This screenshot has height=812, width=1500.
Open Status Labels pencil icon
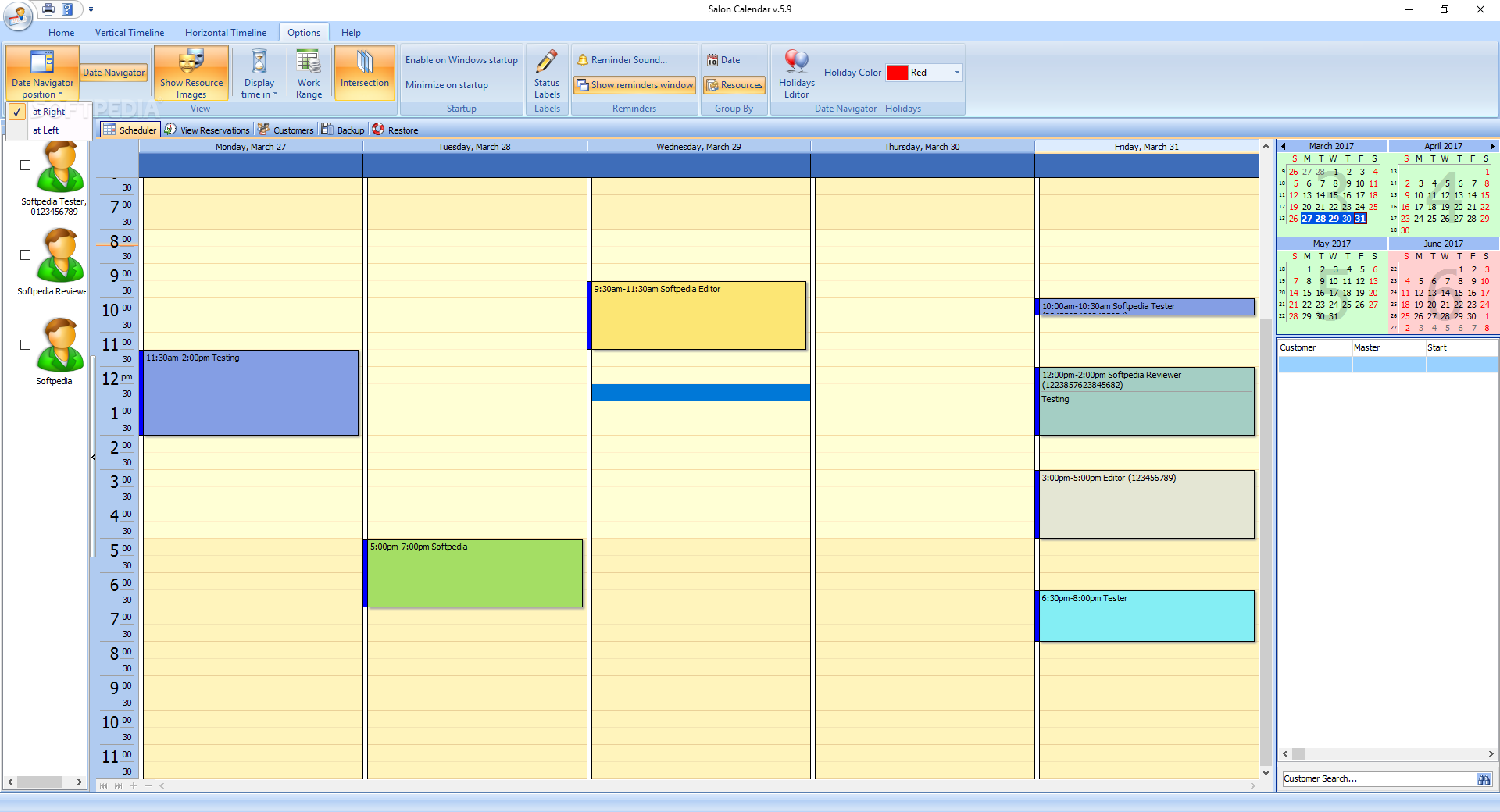[x=547, y=62]
